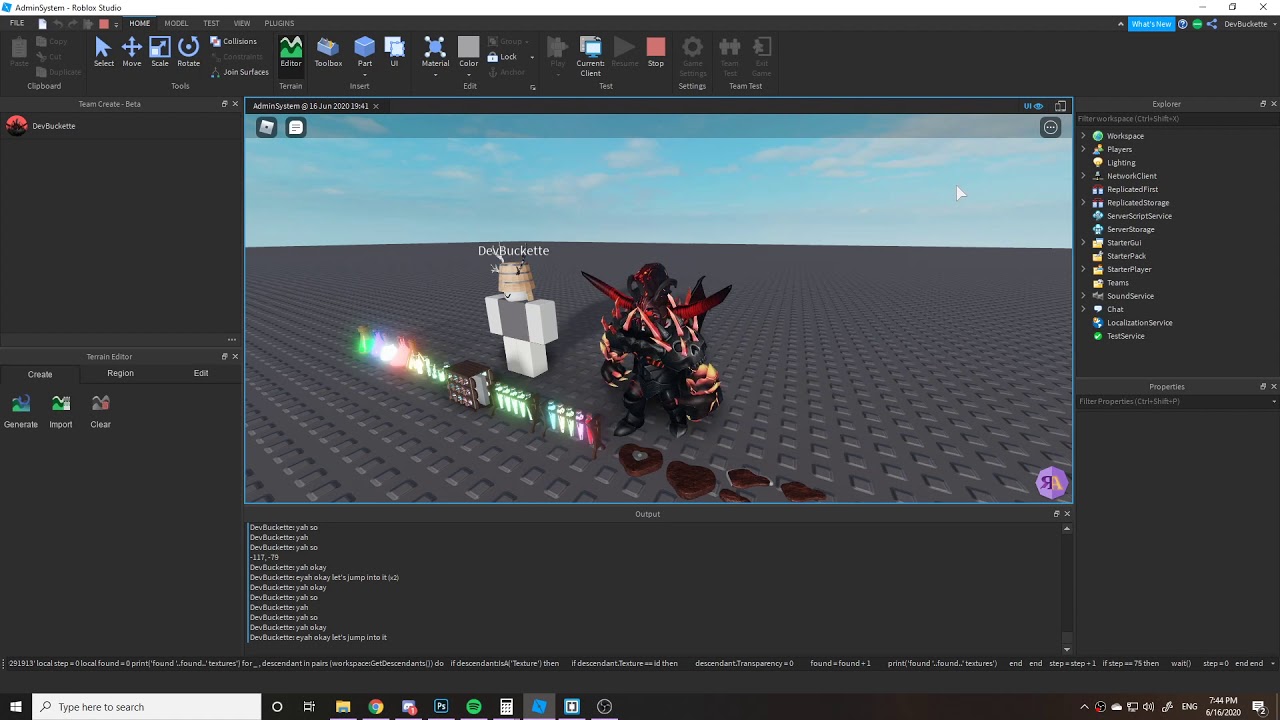Select Lighting in Explorer

tap(1121, 163)
